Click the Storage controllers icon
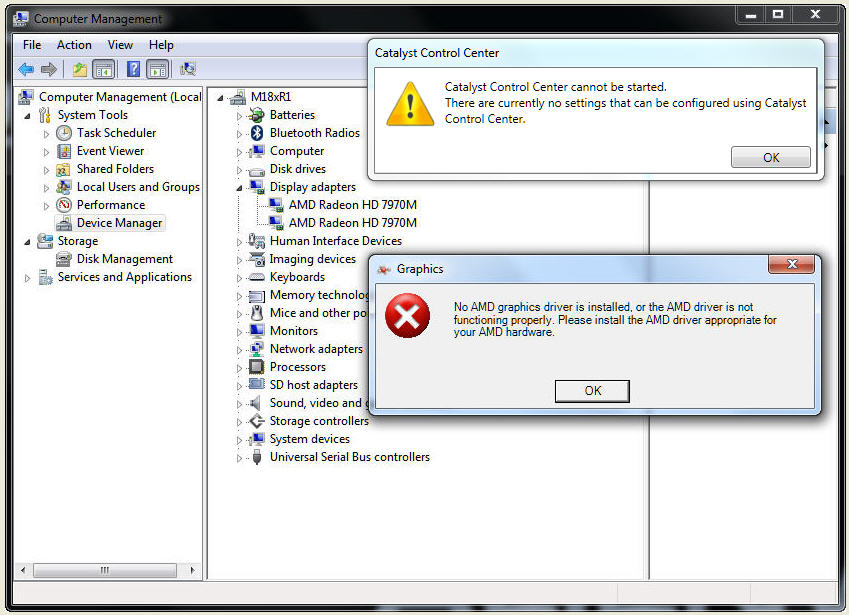The height and width of the screenshot is (615, 849). coord(256,421)
